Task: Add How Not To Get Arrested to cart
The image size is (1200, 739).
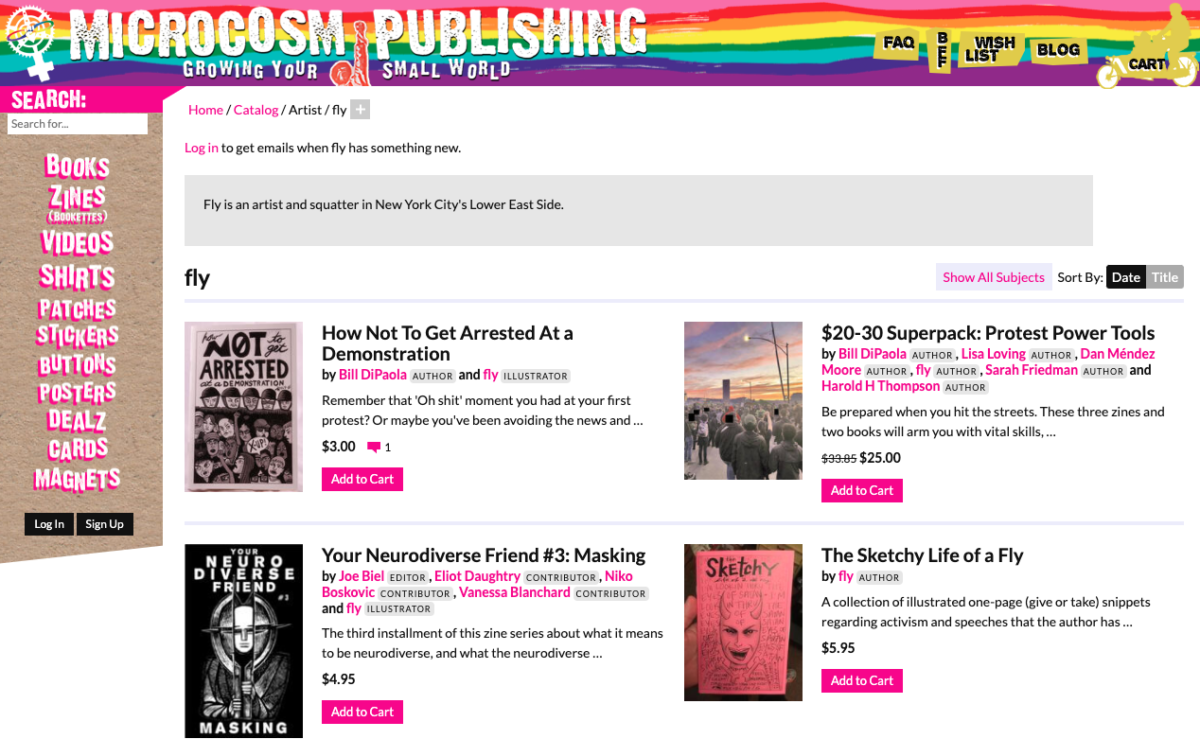Action: click(362, 479)
